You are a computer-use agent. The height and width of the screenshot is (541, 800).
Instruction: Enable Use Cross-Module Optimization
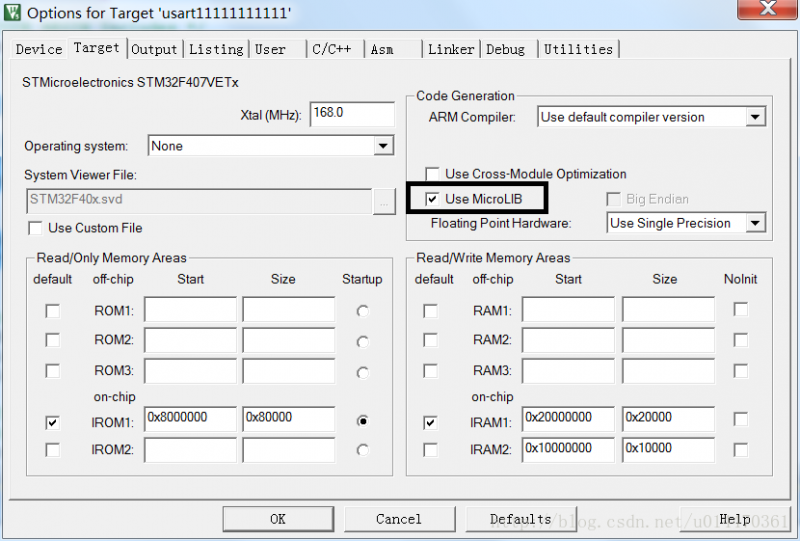[x=432, y=174]
